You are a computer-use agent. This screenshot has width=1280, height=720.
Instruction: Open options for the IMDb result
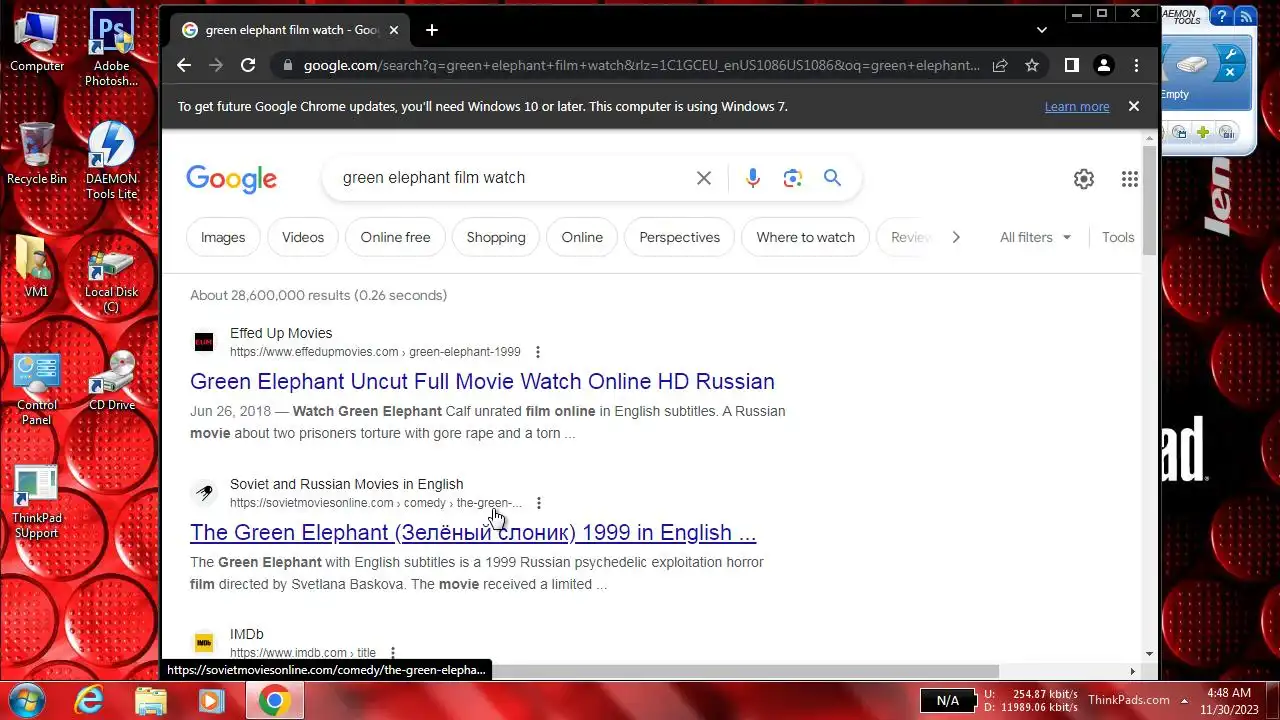point(393,653)
